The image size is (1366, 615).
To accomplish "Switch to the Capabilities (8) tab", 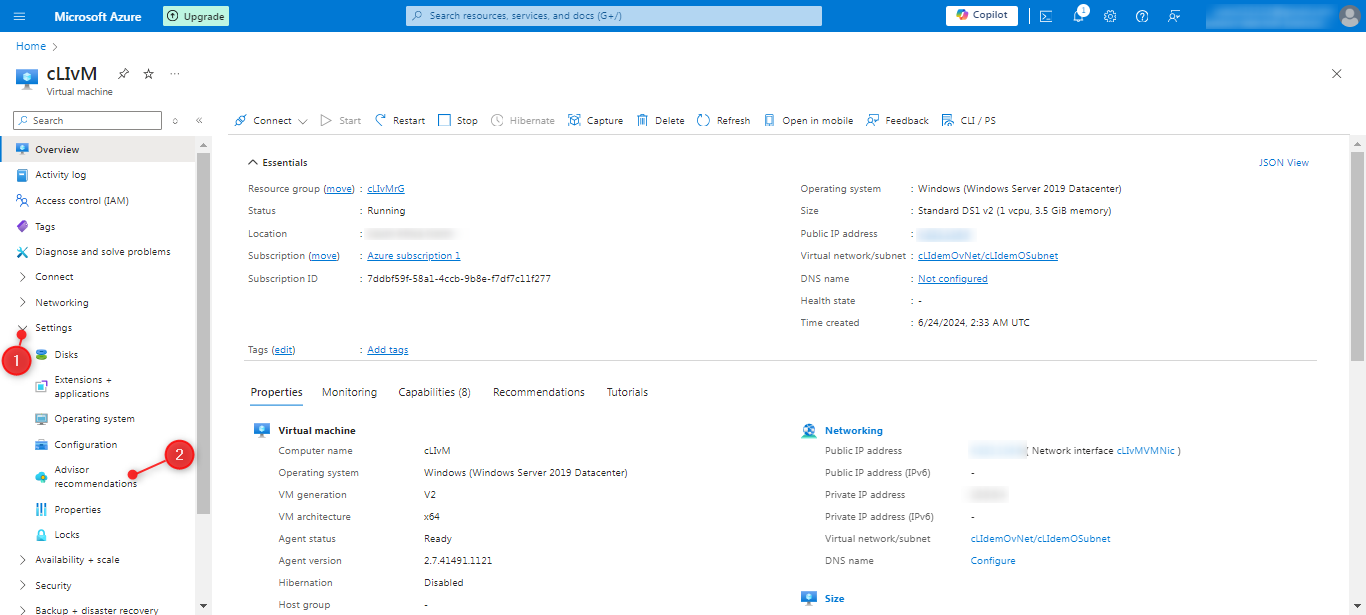I will [434, 392].
